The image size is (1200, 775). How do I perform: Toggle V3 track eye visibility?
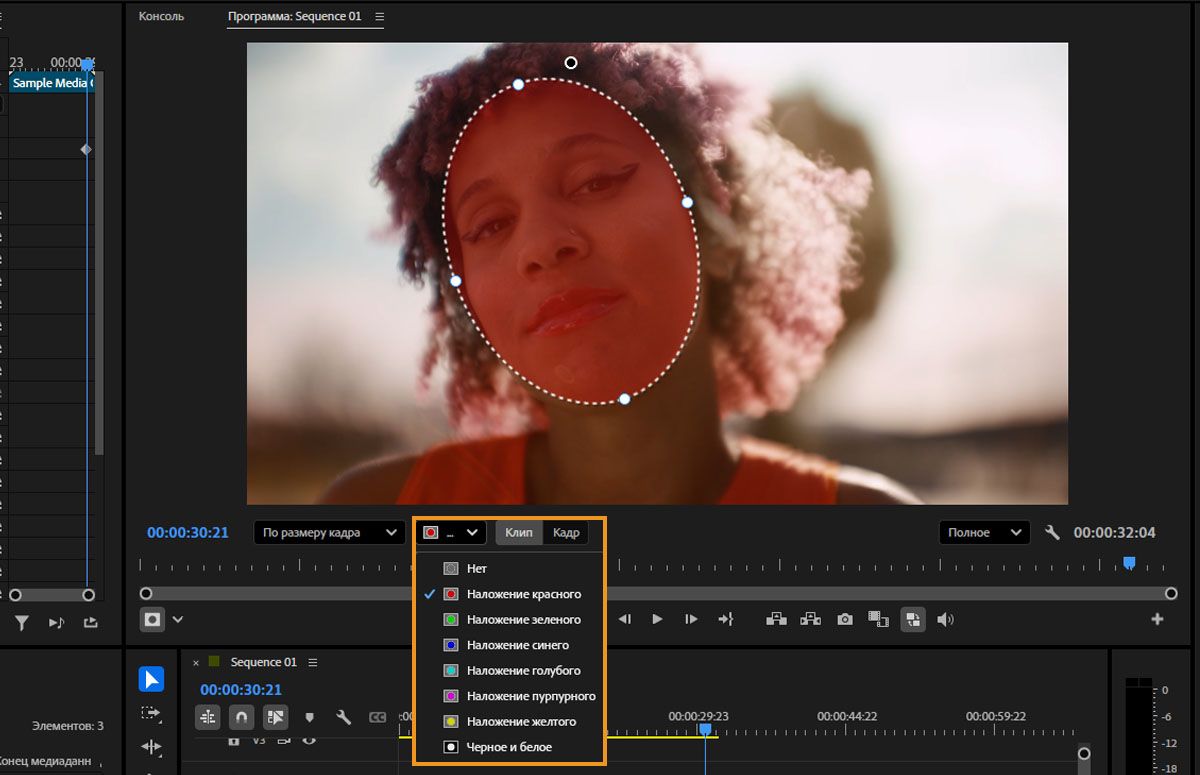tap(309, 741)
